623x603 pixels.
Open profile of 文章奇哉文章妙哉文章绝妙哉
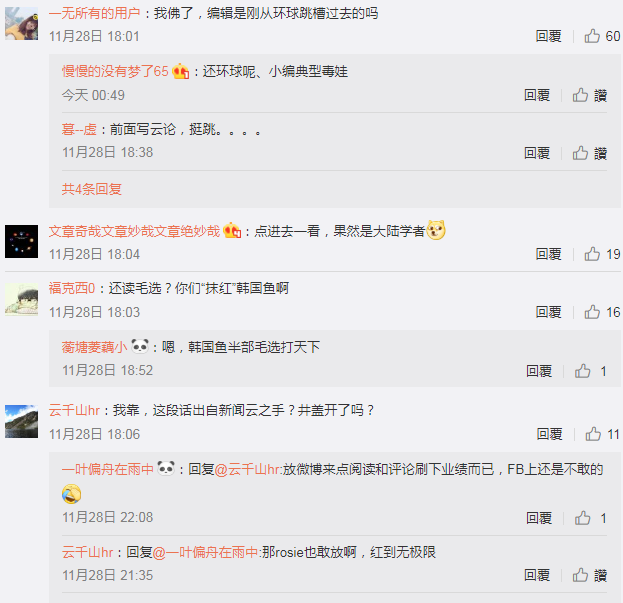click(134, 231)
